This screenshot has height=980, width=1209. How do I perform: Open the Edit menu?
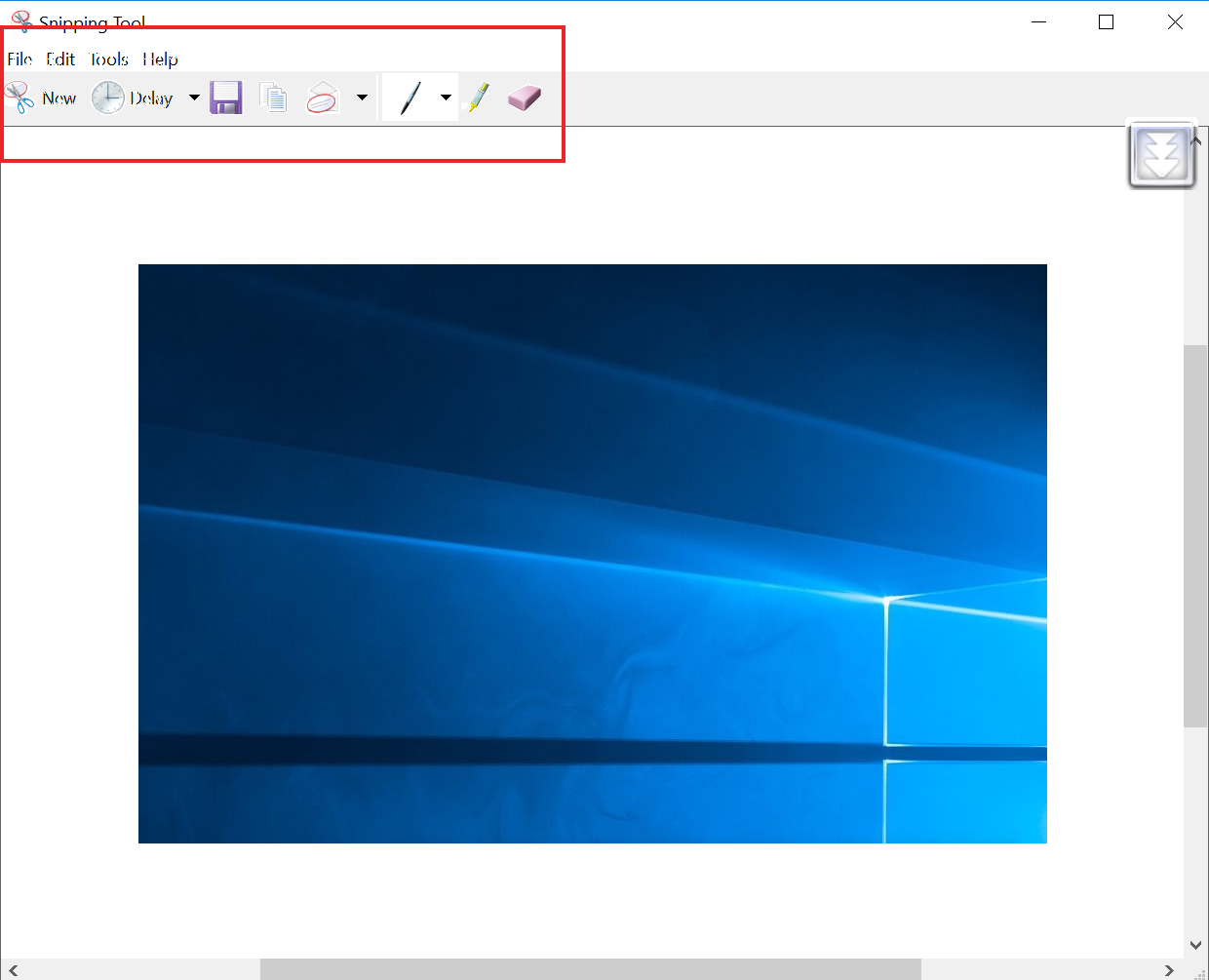pyautogui.click(x=60, y=59)
